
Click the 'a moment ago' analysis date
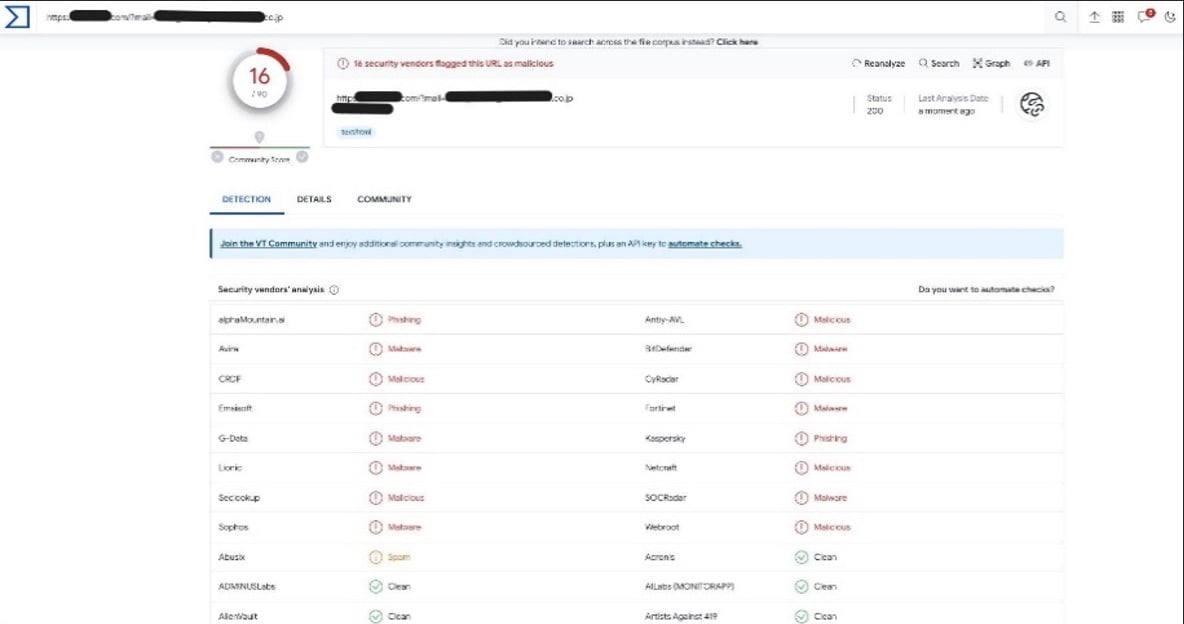click(x=946, y=111)
